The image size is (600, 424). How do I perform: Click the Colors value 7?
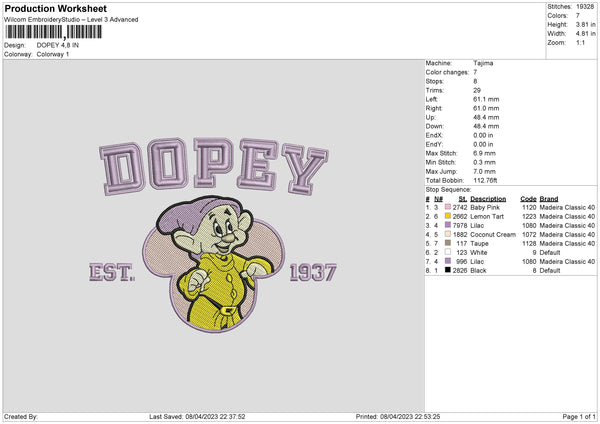578,16
